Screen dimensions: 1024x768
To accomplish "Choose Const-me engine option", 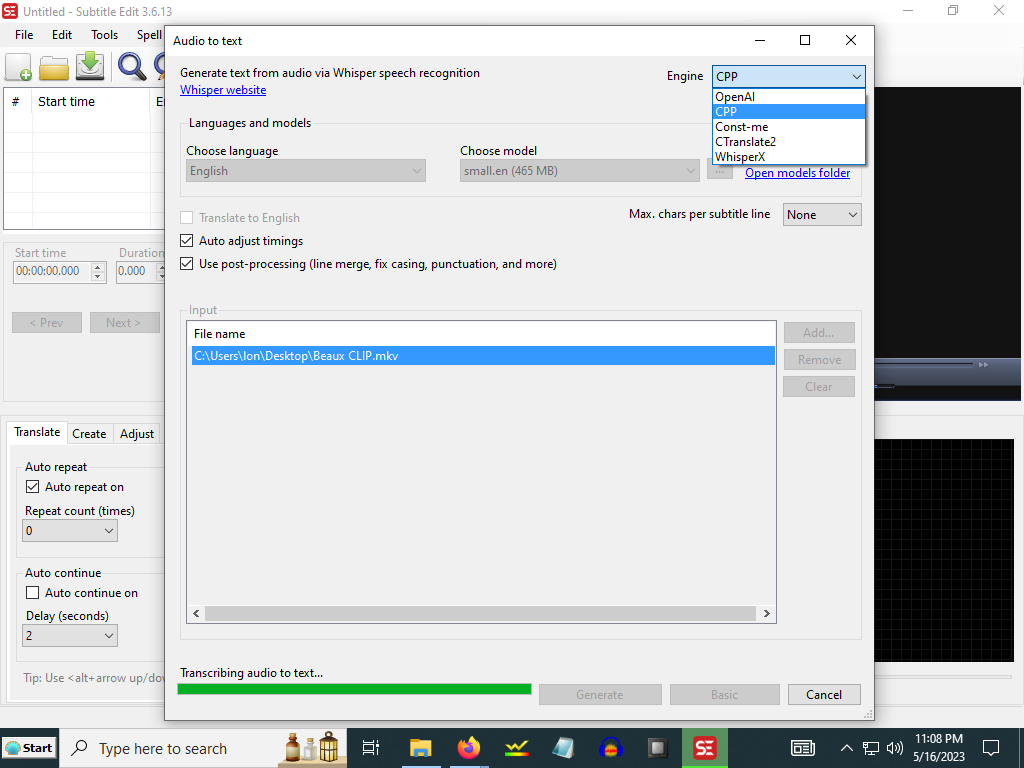I will pos(788,127).
